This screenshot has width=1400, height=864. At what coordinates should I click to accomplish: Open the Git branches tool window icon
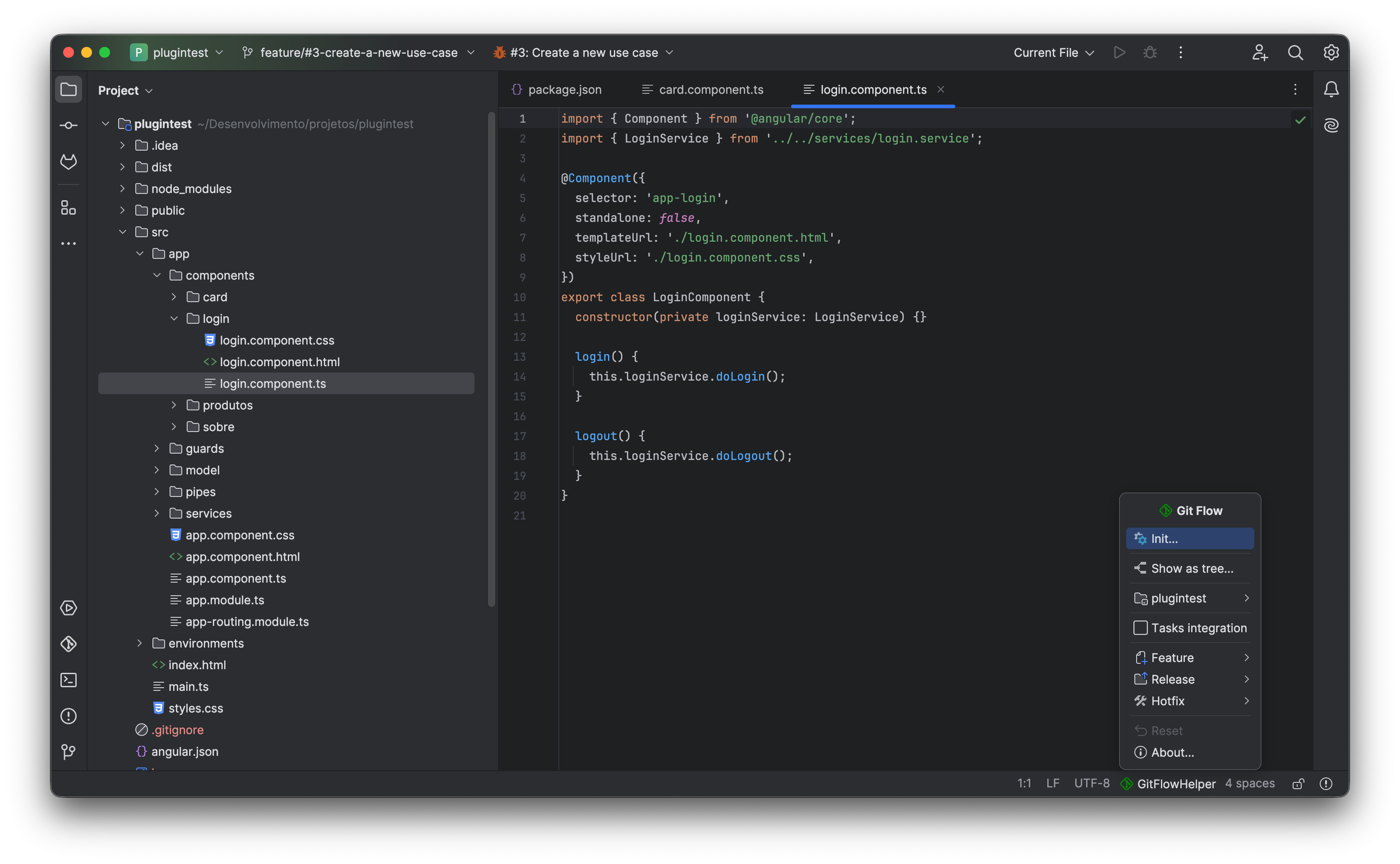[69, 751]
